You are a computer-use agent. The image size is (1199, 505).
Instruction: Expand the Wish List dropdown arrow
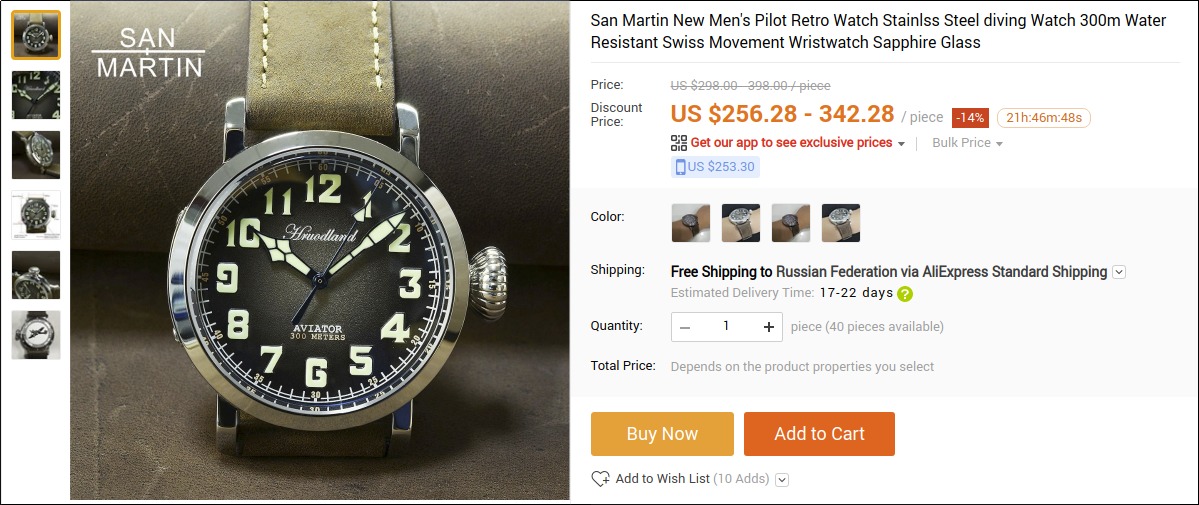pos(782,480)
